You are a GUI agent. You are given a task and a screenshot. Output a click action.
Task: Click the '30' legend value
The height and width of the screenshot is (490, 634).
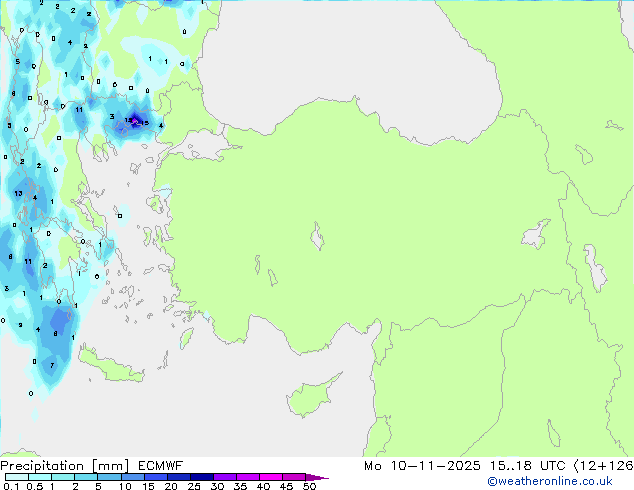(217, 486)
